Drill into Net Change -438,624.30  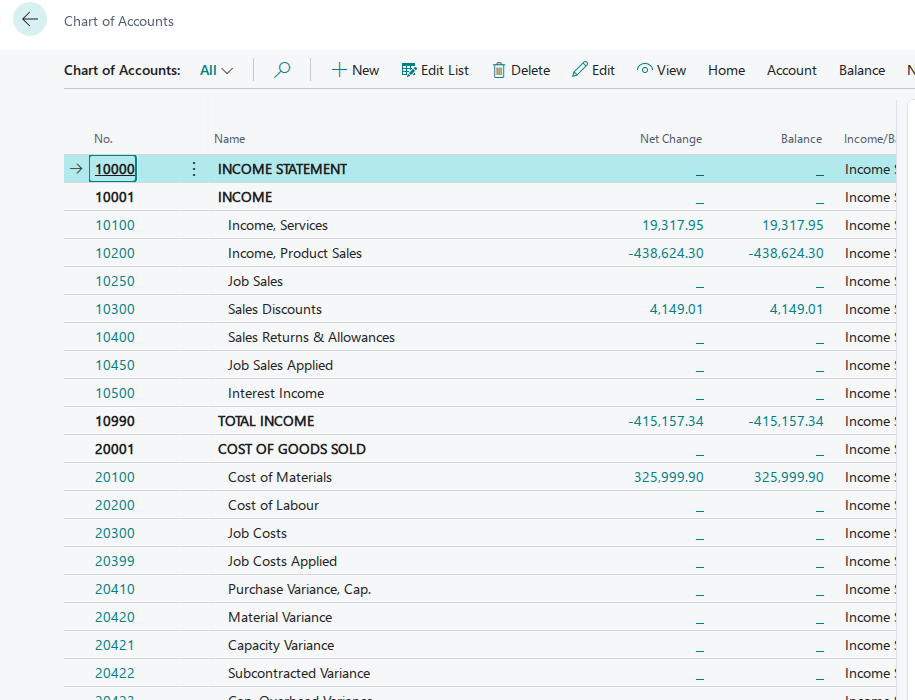click(666, 253)
